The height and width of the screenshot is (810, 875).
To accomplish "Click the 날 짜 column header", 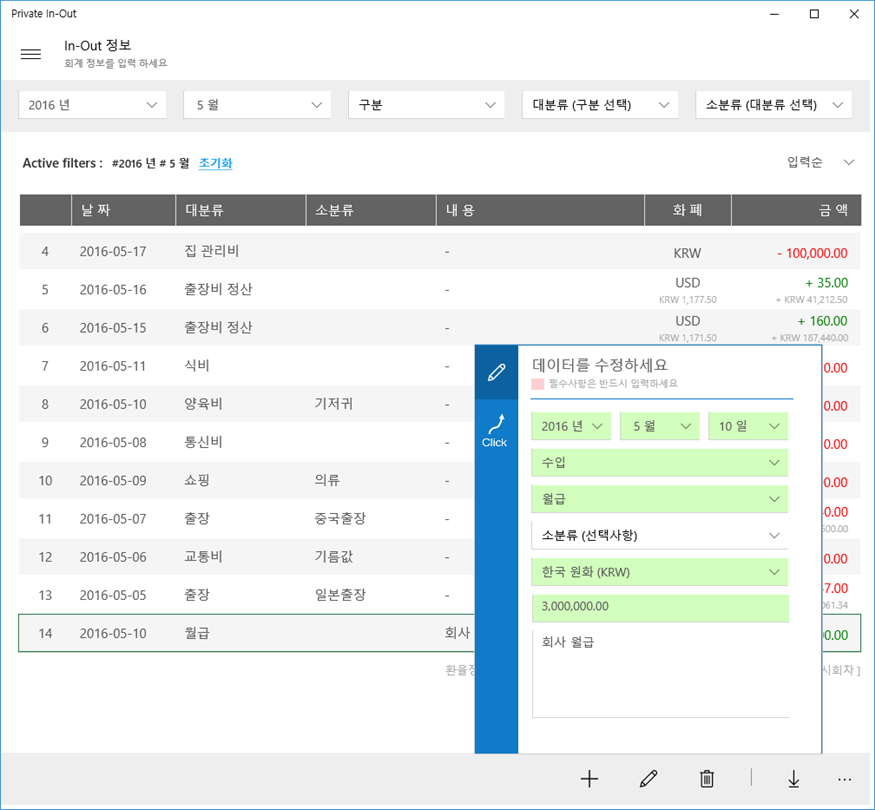I will coord(123,210).
